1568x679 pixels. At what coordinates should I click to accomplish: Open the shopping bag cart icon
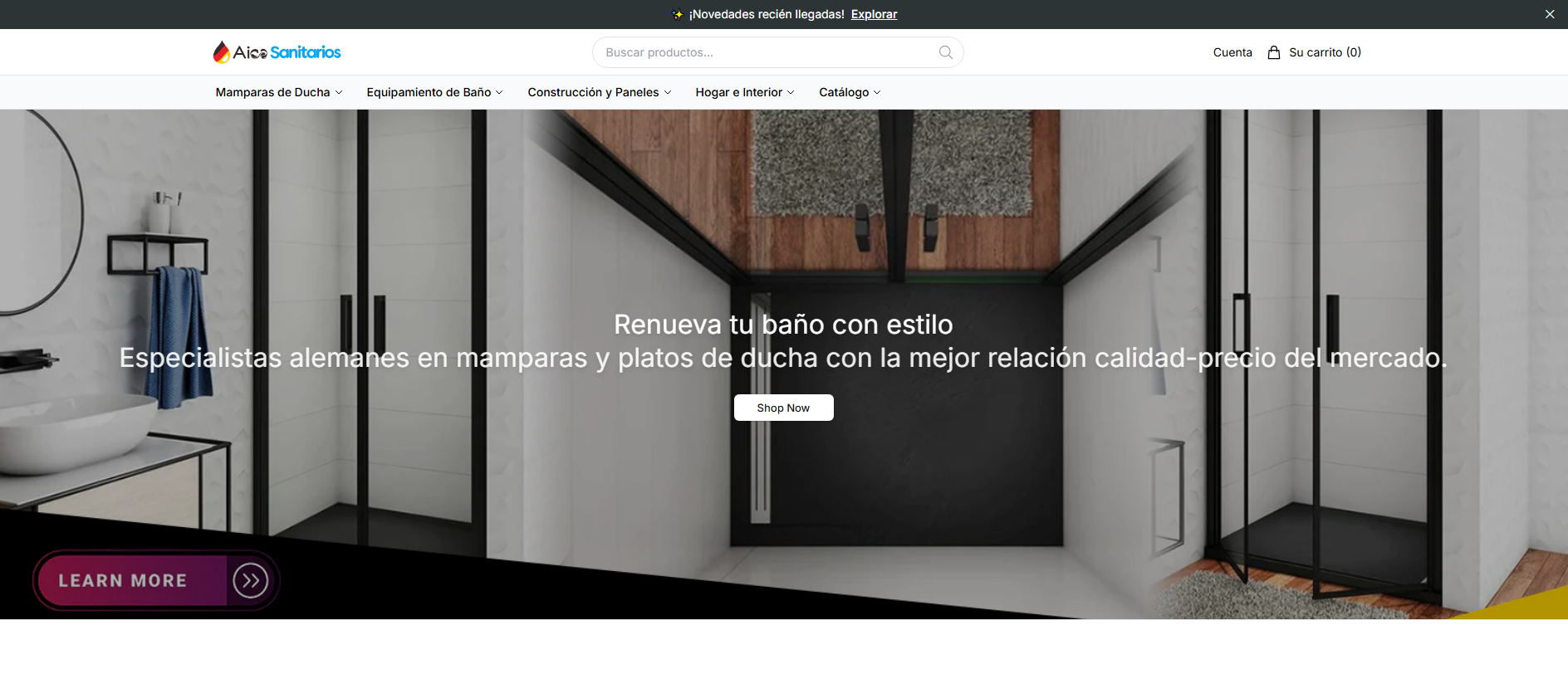pos(1273,52)
